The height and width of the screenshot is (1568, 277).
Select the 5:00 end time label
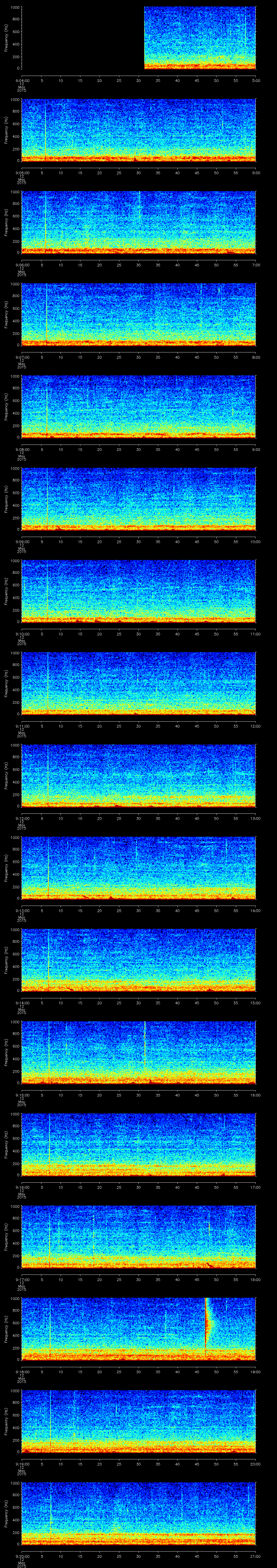tap(256, 80)
